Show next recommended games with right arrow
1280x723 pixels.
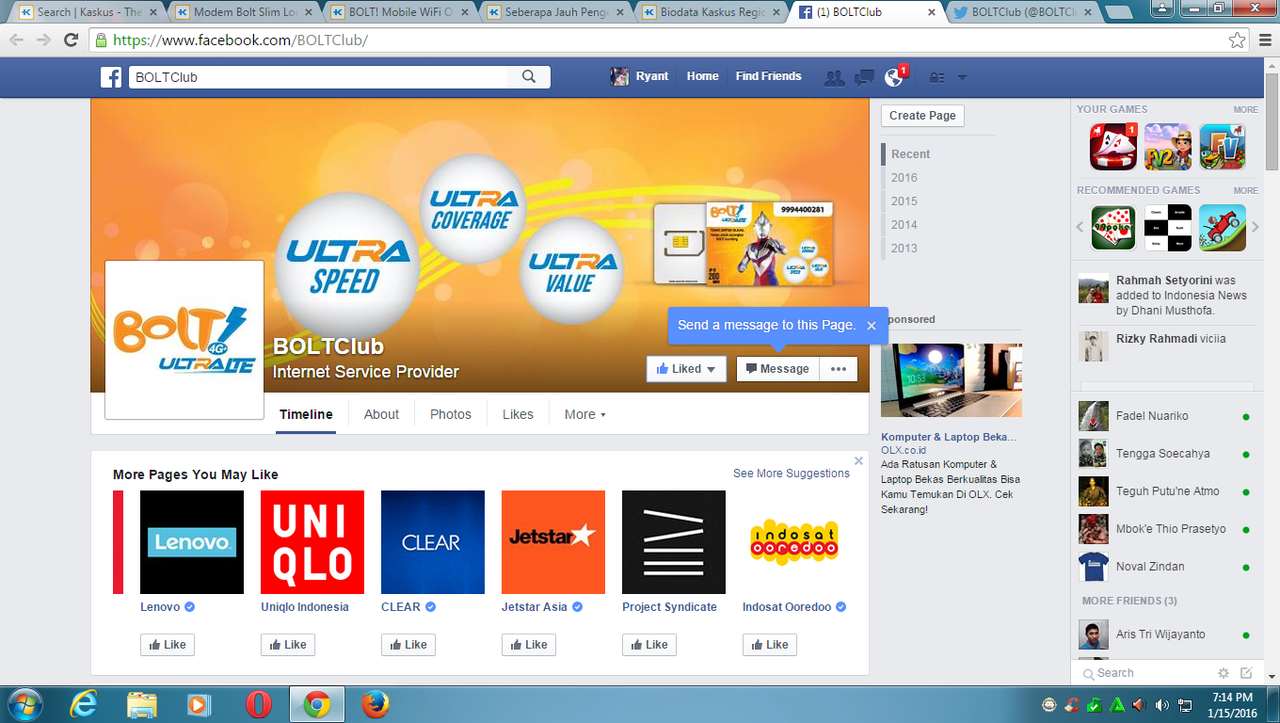(1256, 228)
